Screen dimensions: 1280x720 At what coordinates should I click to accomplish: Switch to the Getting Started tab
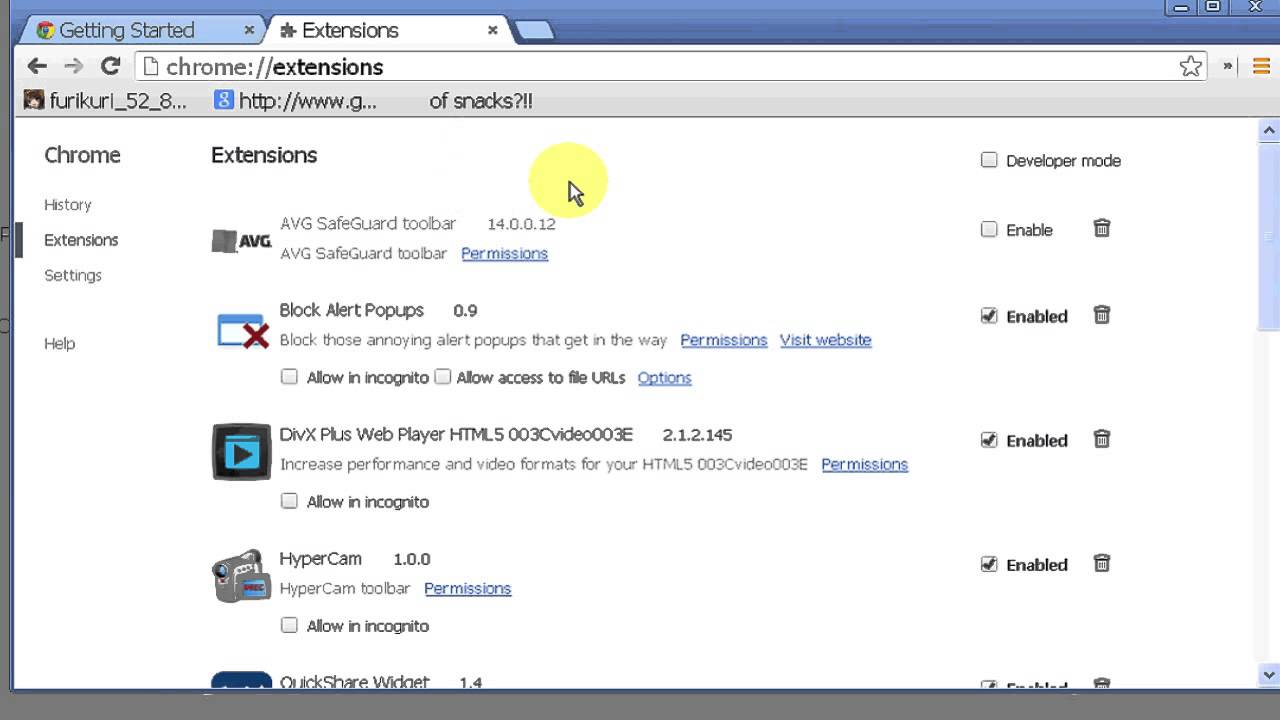point(140,30)
